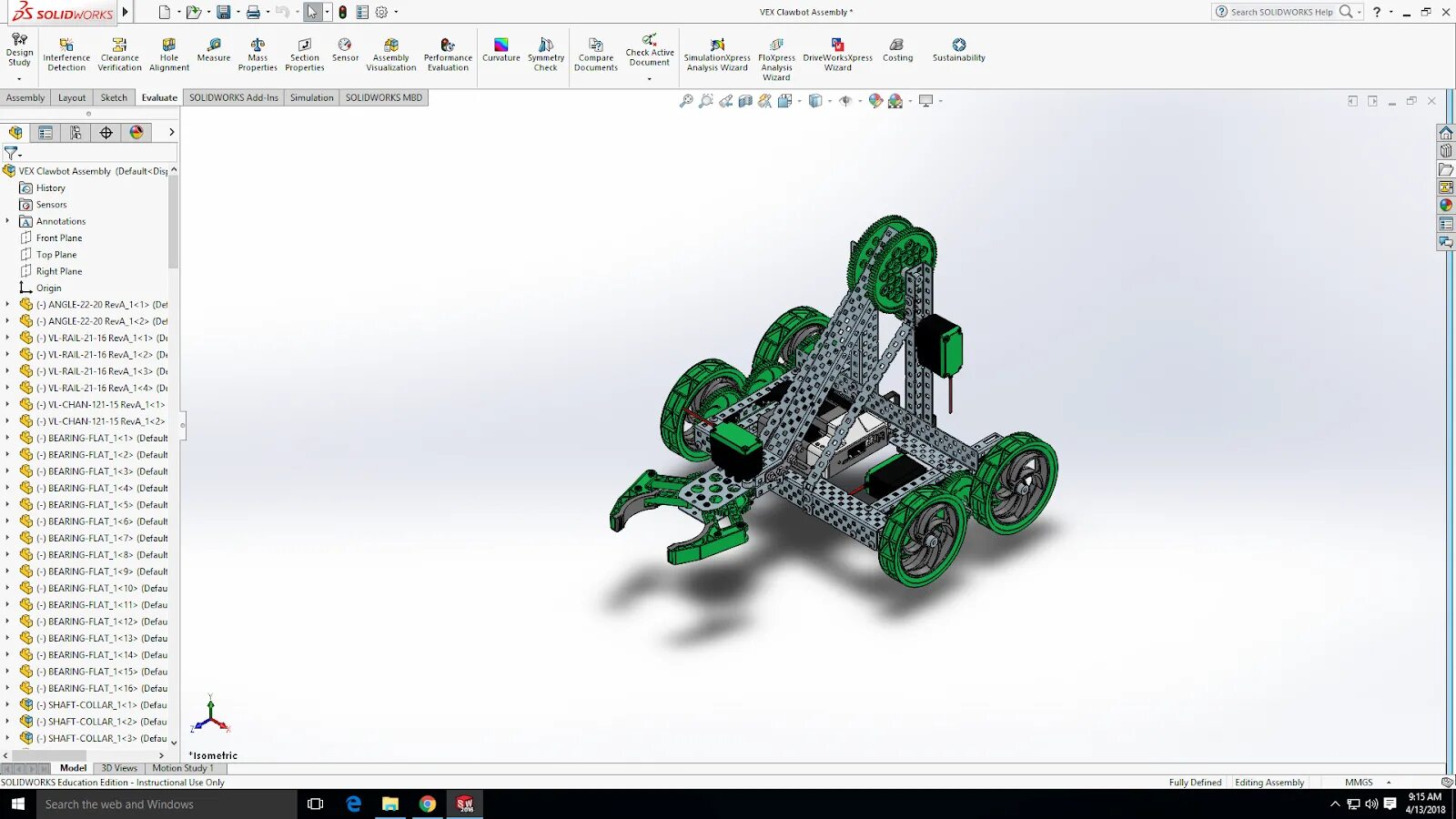This screenshot has width=1456, height=819.
Task: Click the Search SOLIDWORKS Help field
Action: tap(1281, 12)
